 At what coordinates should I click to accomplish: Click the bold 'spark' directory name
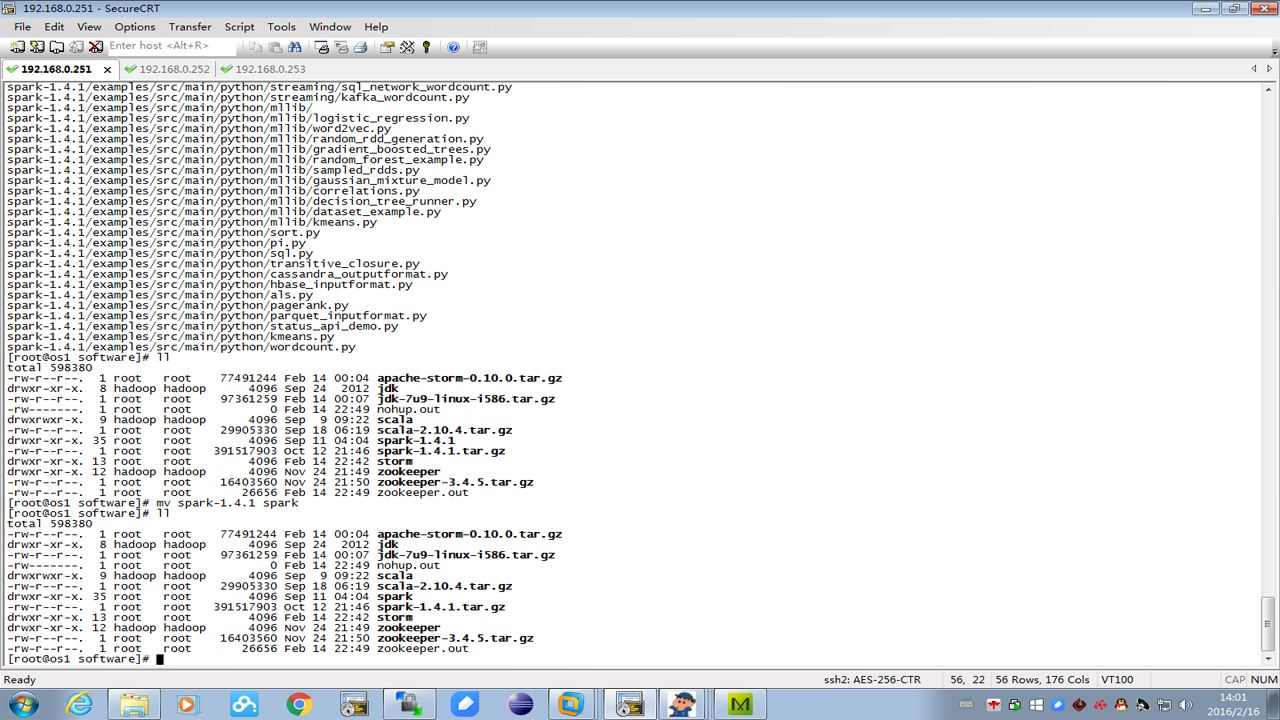[x=395, y=597]
